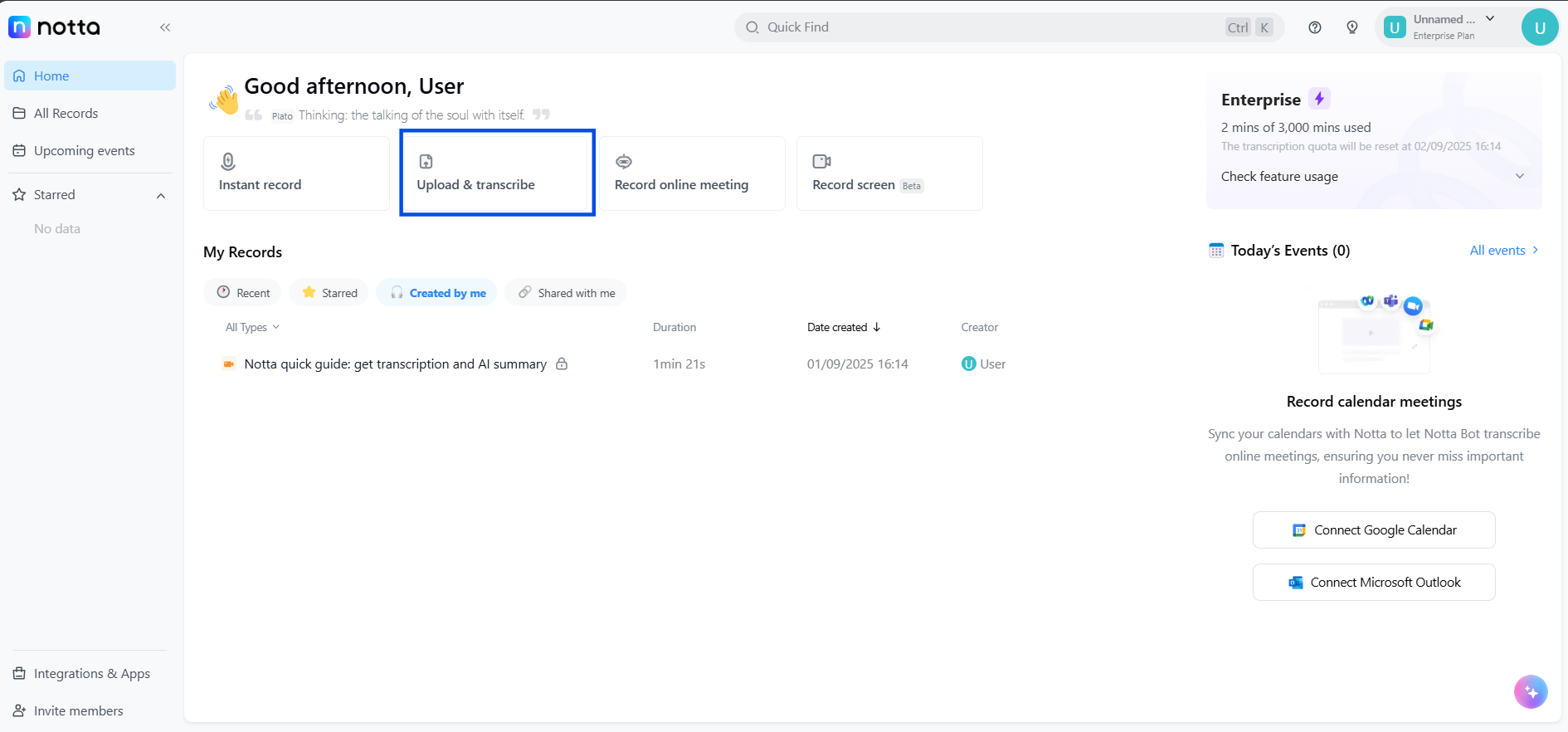Select Invite members

[x=68, y=710]
